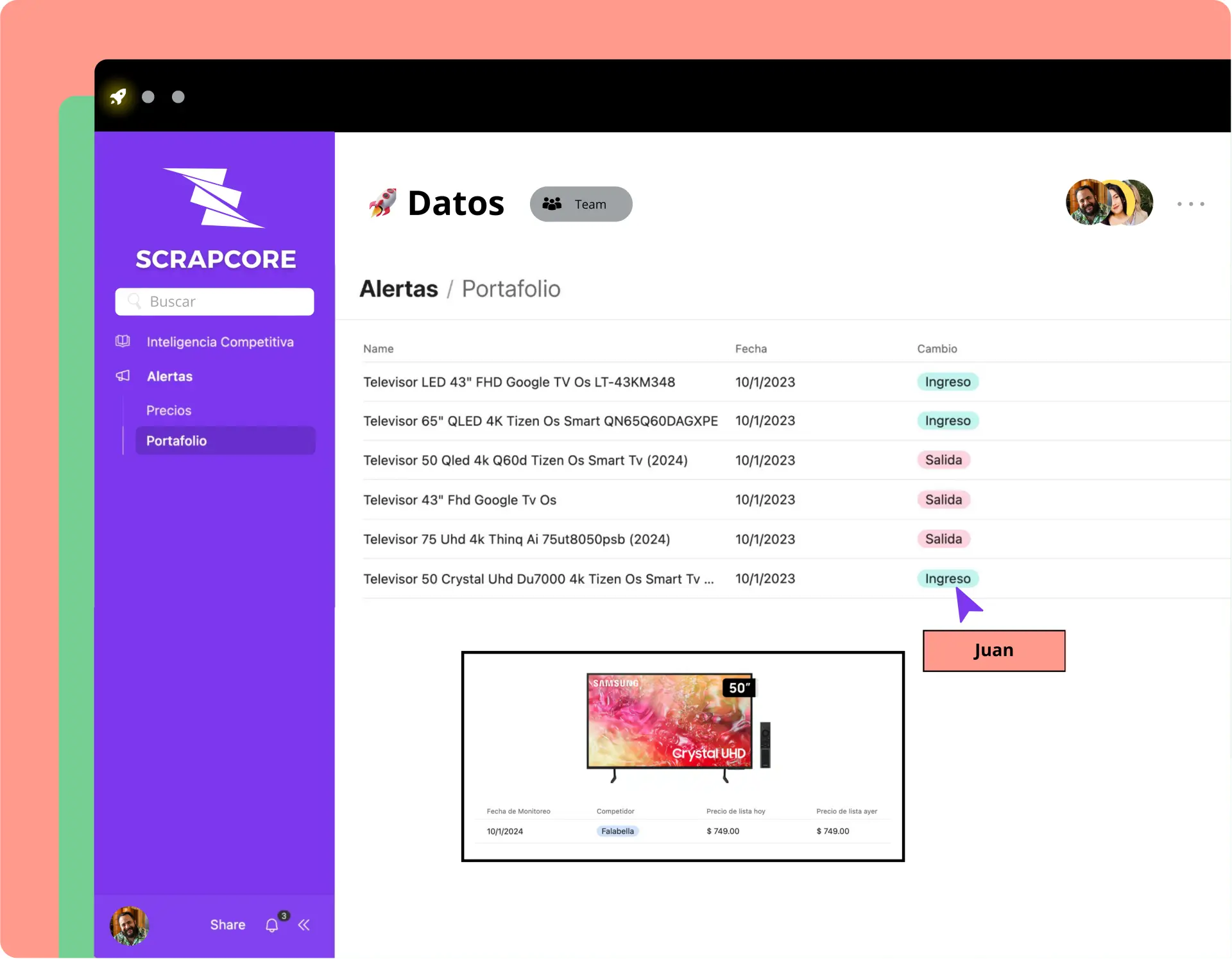The height and width of the screenshot is (959, 1232).
Task: Click the Falabella competitor tag
Action: pyautogui.click(x=617, y=831)
